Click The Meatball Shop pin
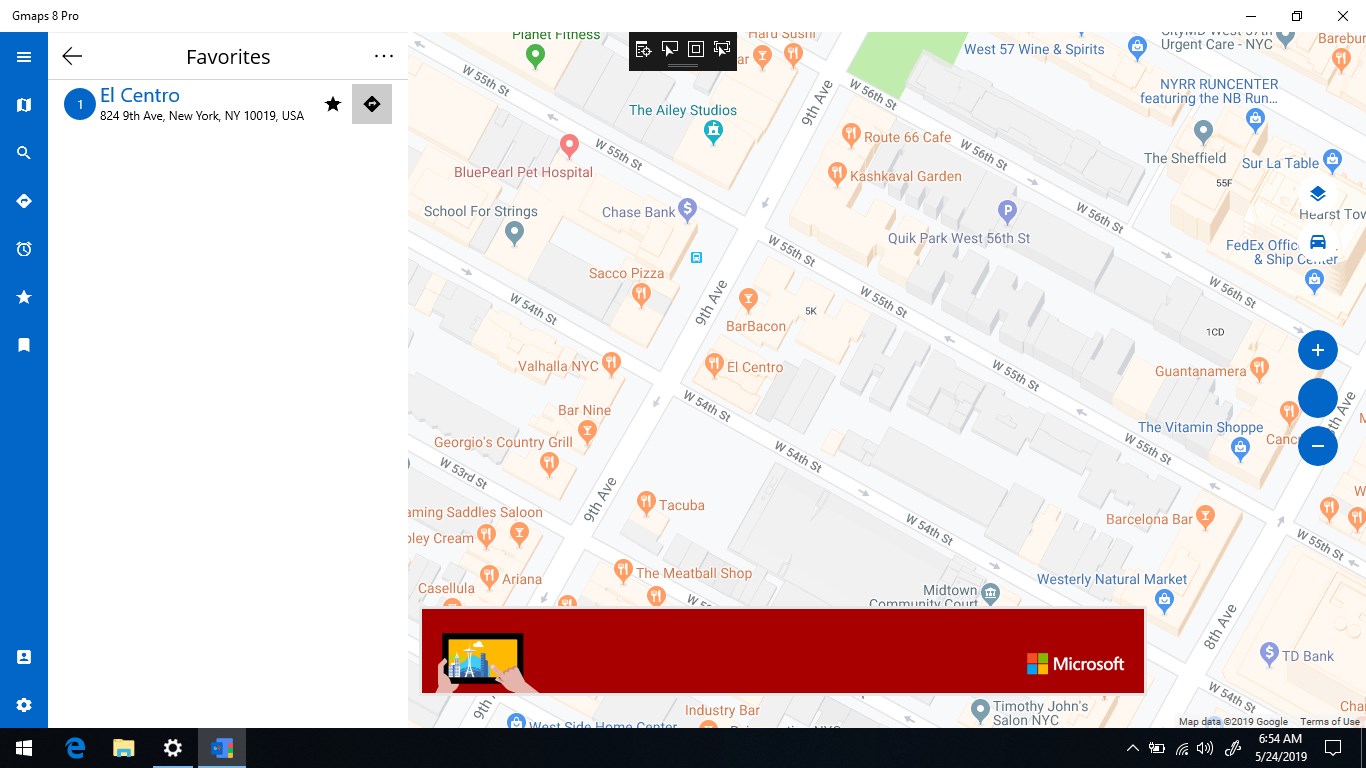Viewport: 1366px width, 768px height. click(x=623, y=571)
